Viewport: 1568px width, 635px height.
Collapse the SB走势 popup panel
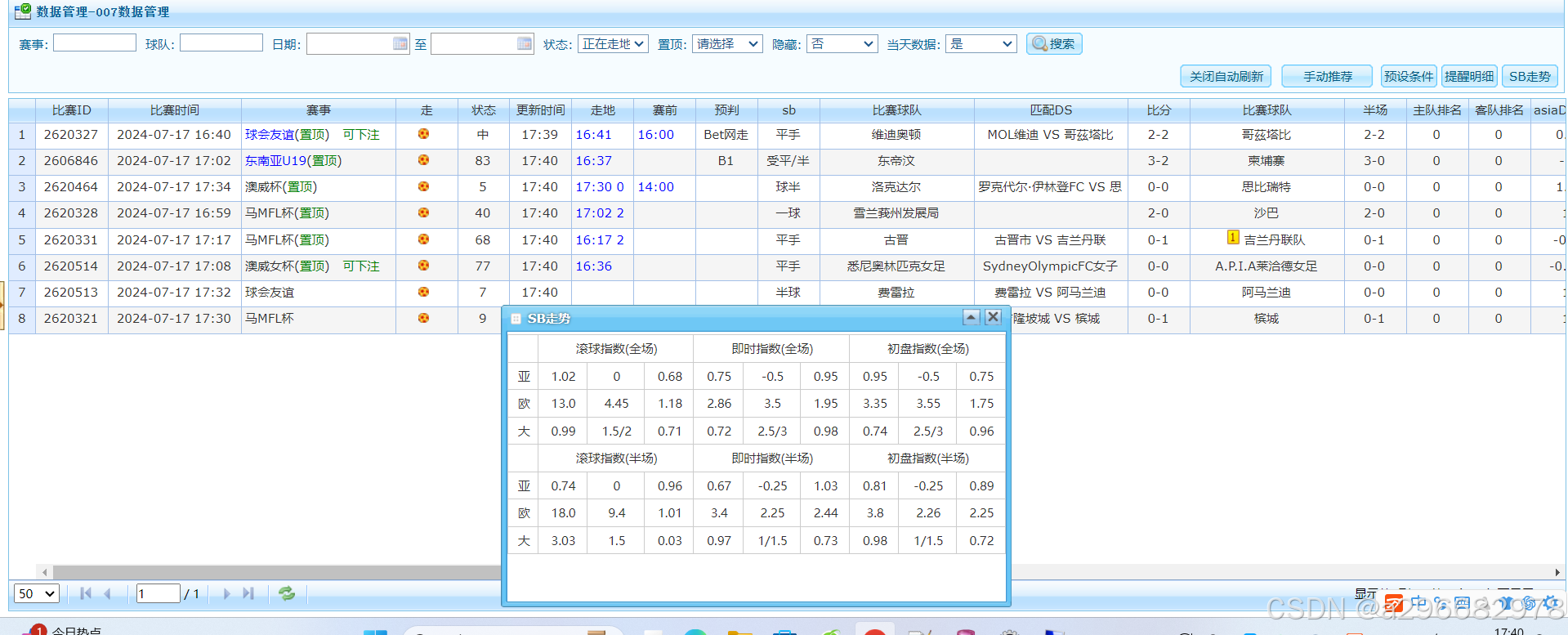971,317
